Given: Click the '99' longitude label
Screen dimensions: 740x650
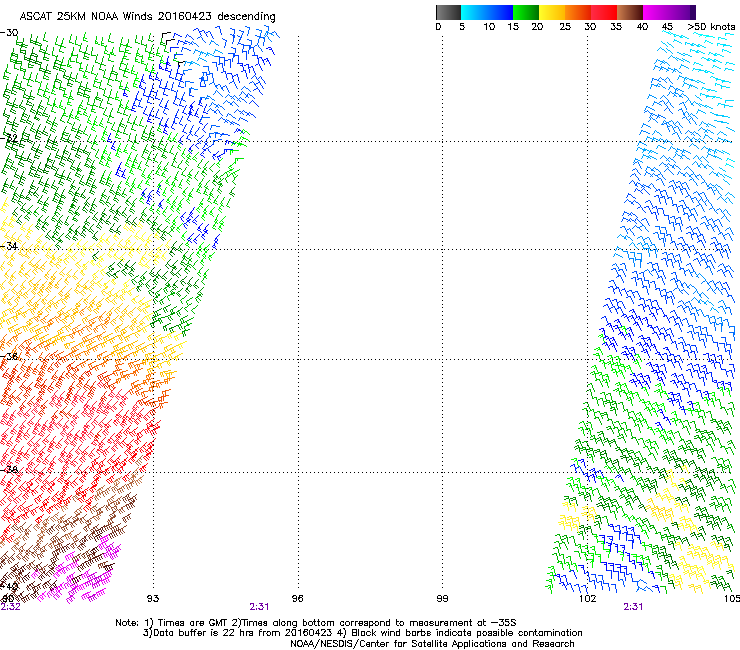Looking at the screenshot, I should (x=442, y=599).
